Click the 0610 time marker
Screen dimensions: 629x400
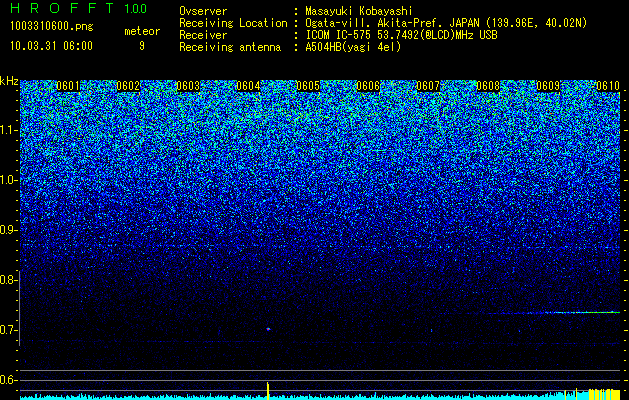coord(608,86)
